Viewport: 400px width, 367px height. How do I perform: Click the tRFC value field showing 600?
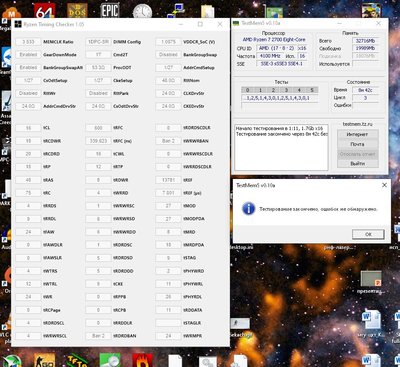pyautogui.click(x=98, y=128)
